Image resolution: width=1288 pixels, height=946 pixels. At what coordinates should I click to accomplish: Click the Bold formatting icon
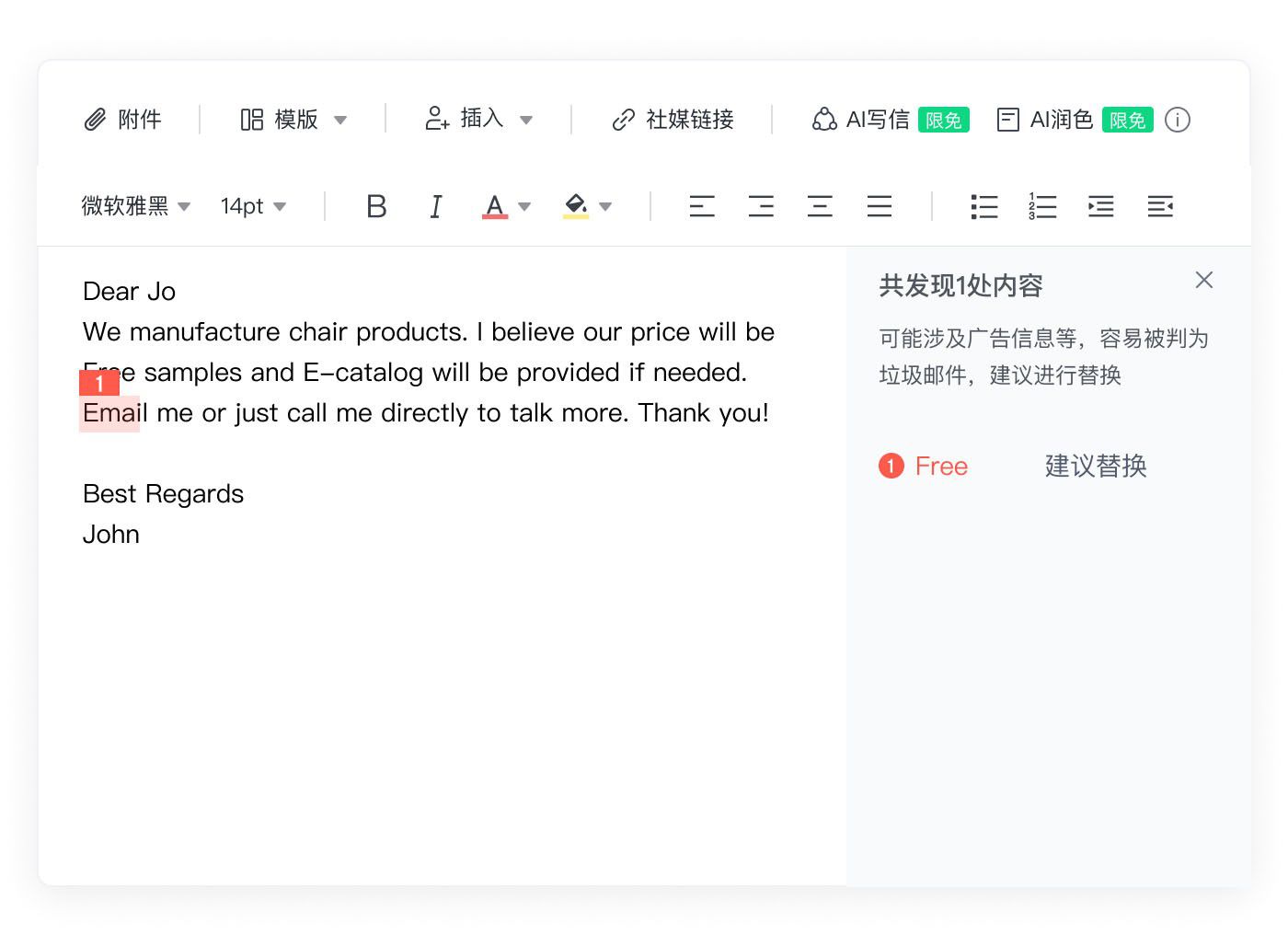(376, 206)
